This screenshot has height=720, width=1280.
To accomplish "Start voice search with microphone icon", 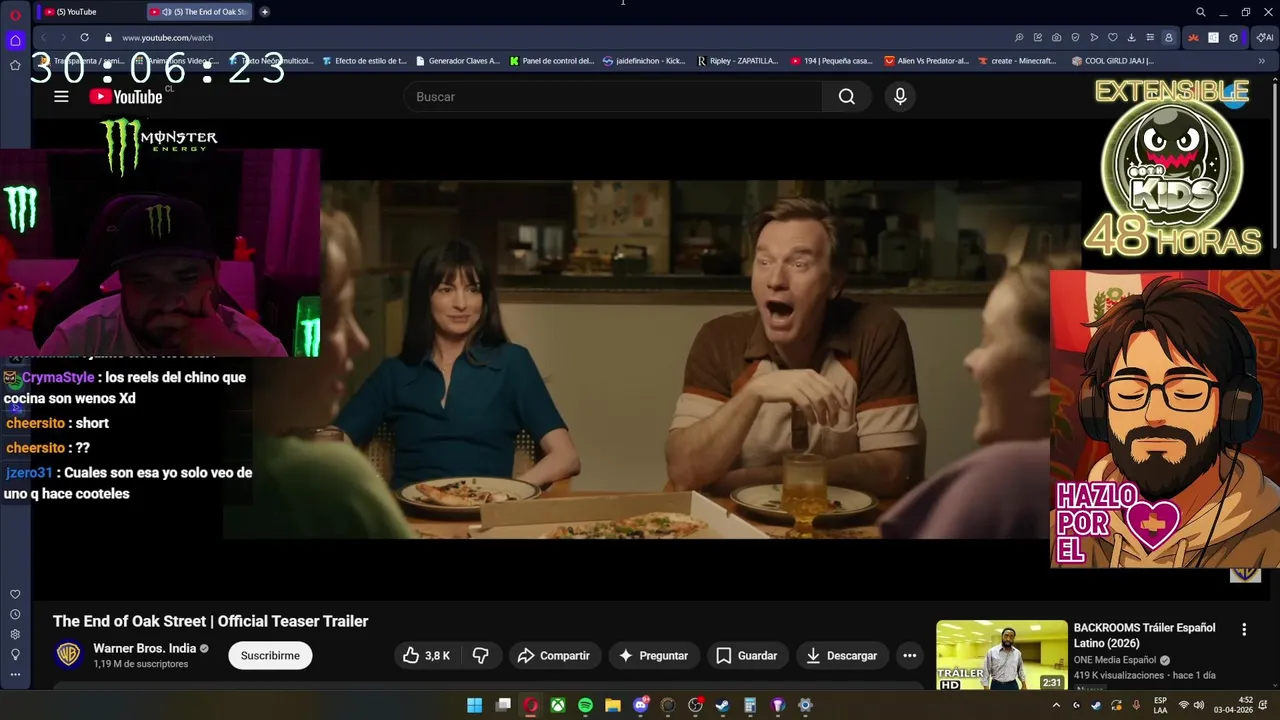I will click(900, 97).
